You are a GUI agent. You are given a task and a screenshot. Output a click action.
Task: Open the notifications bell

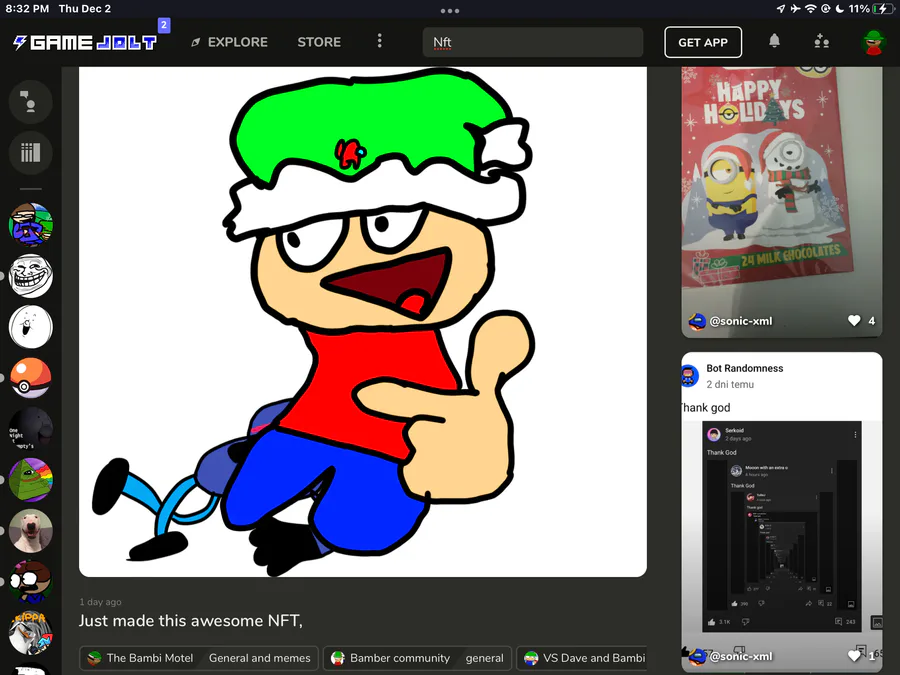[774, 41]
